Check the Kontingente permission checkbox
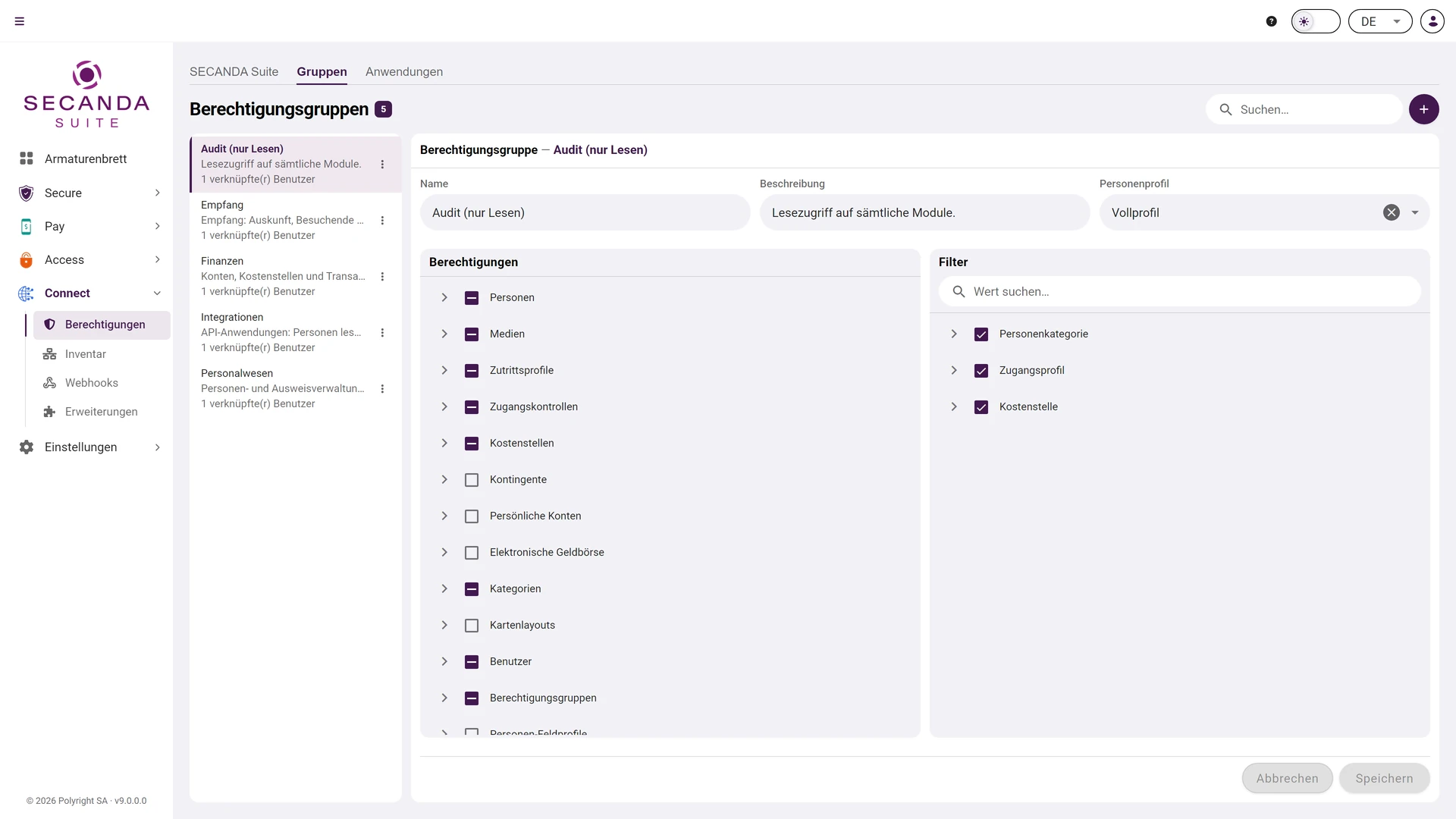The image size is (1456, 819). (x=472, y=479)
